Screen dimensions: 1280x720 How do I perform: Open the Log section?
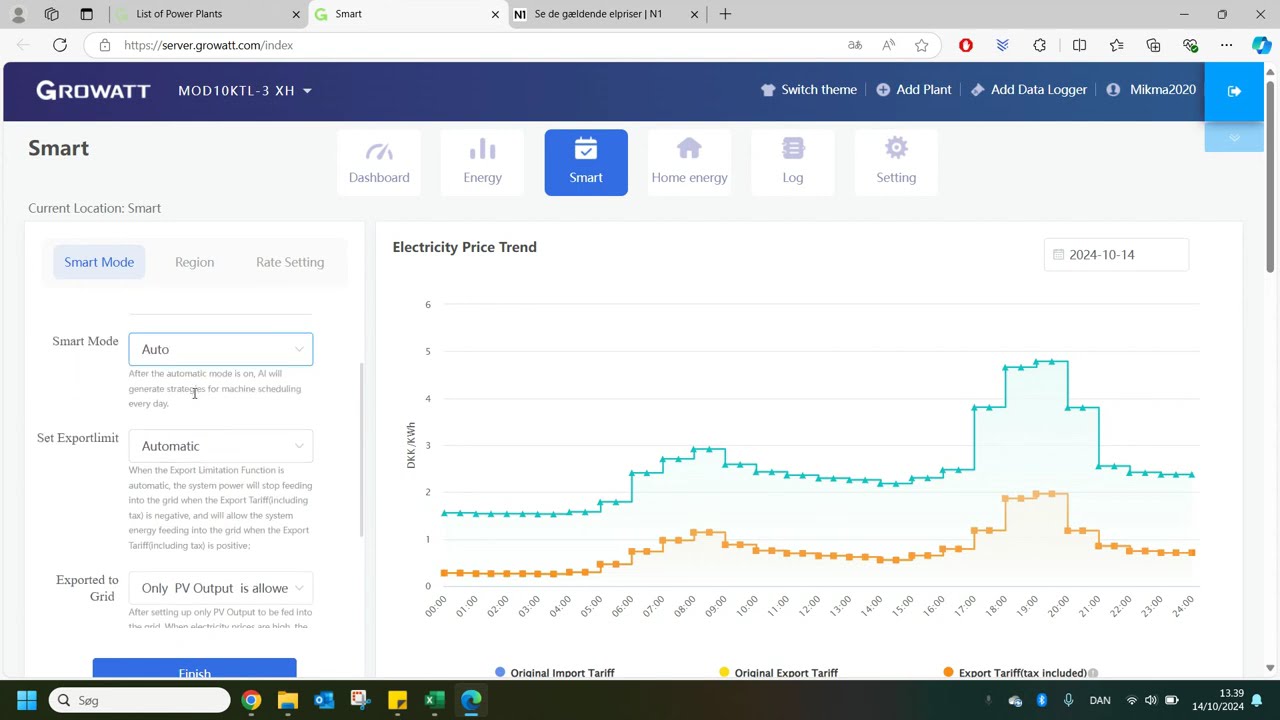coord(793,162)
